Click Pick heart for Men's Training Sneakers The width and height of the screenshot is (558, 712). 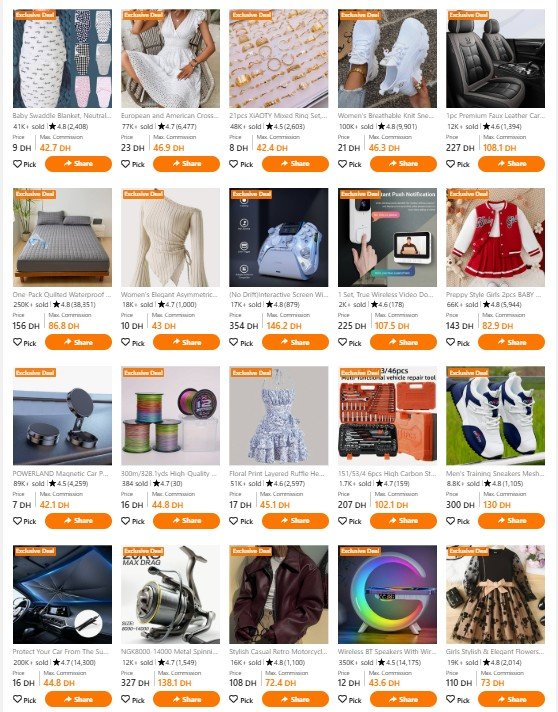pos(450,521)
